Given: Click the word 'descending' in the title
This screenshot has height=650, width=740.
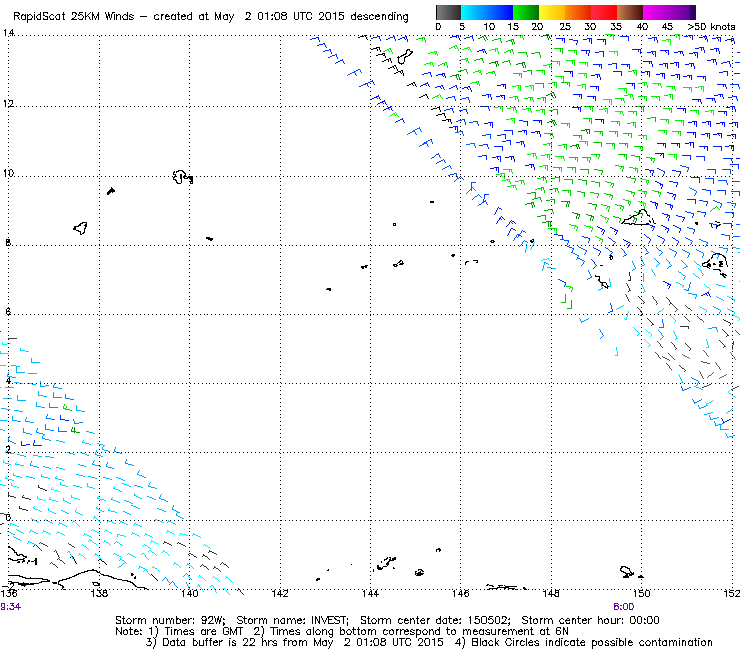Looking at the screenshot, I should [x=379, y=17].
